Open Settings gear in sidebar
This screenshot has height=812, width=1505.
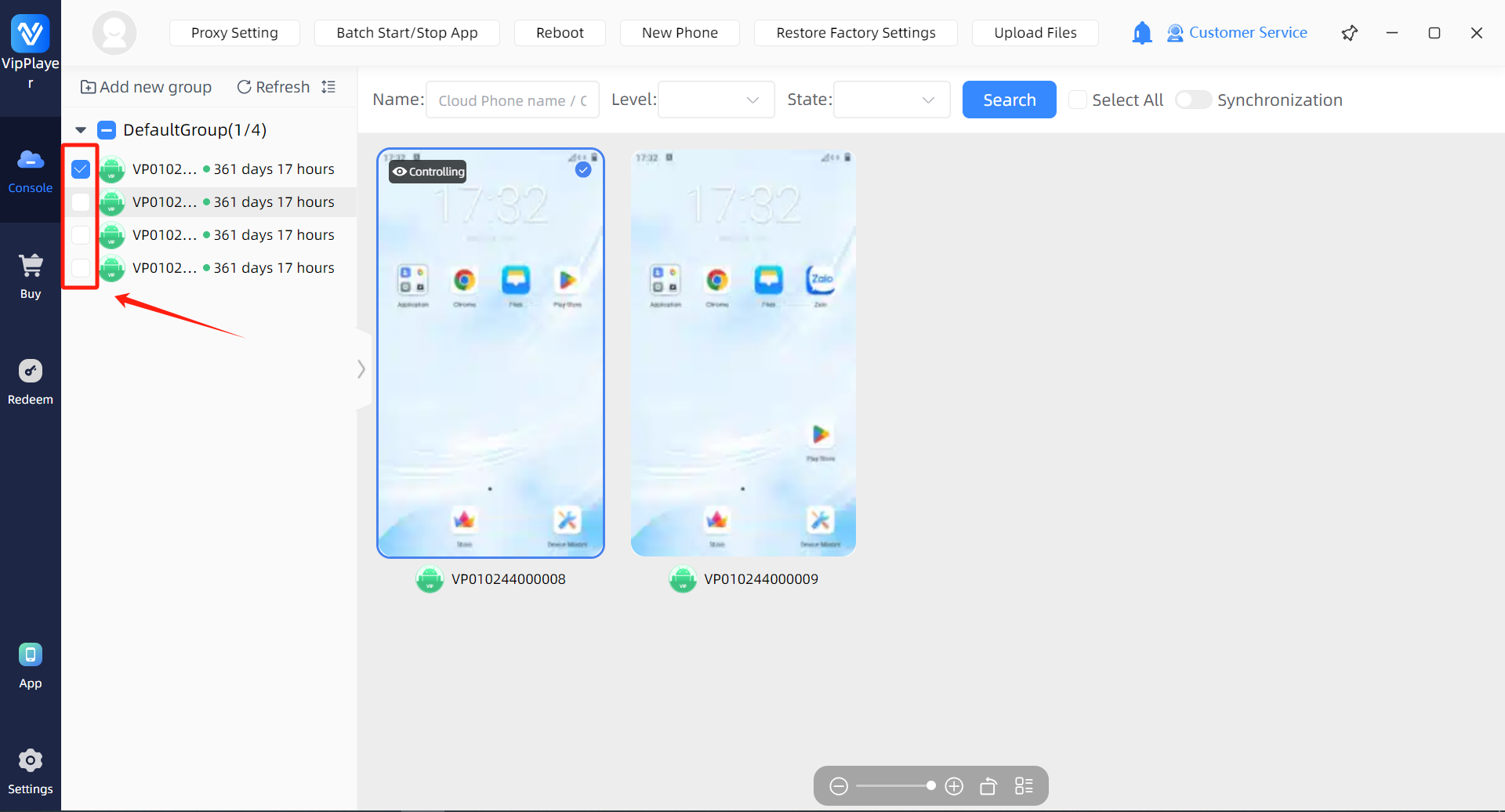point(31,771)
